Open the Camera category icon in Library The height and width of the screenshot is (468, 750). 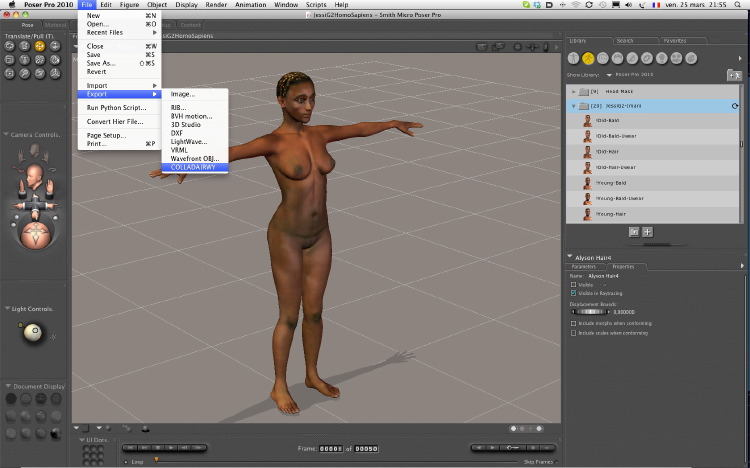676,58
